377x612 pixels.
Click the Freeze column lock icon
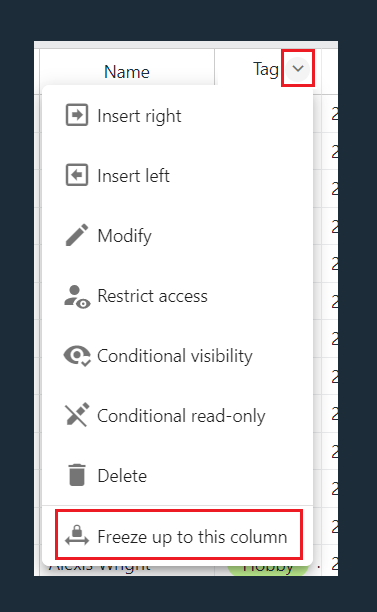click(77, 535)
